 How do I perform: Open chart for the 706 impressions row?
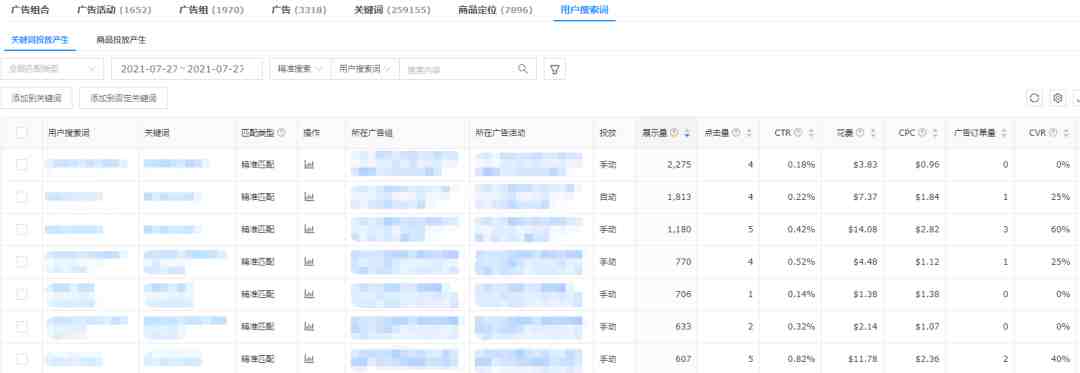point(309,294)
